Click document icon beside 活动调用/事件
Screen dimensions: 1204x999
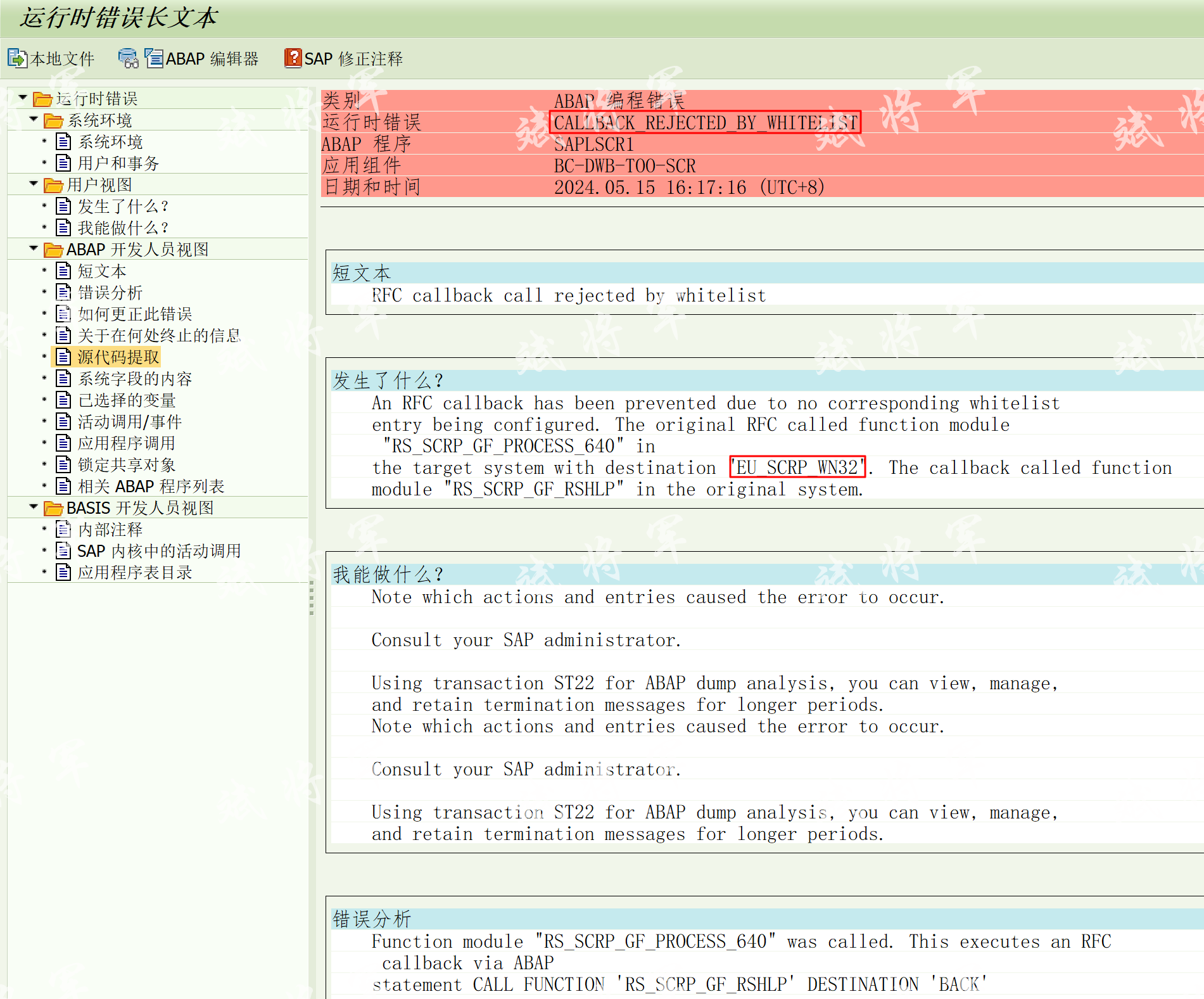(63, 421)
